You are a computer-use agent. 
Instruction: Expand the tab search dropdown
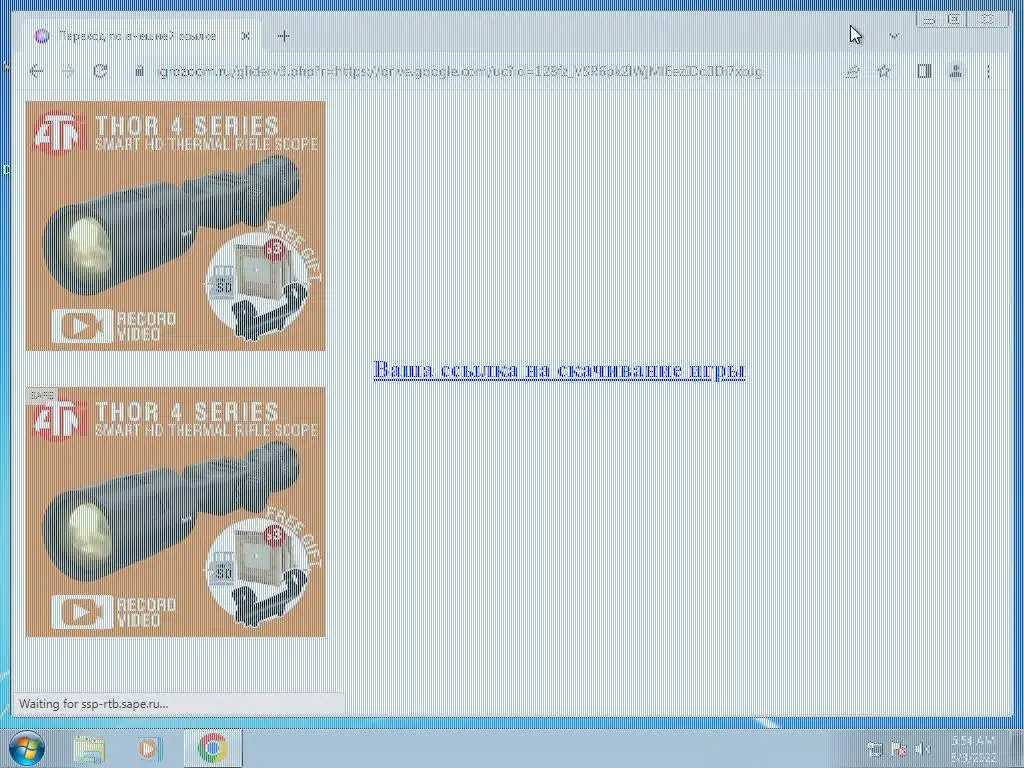point(893,36)
